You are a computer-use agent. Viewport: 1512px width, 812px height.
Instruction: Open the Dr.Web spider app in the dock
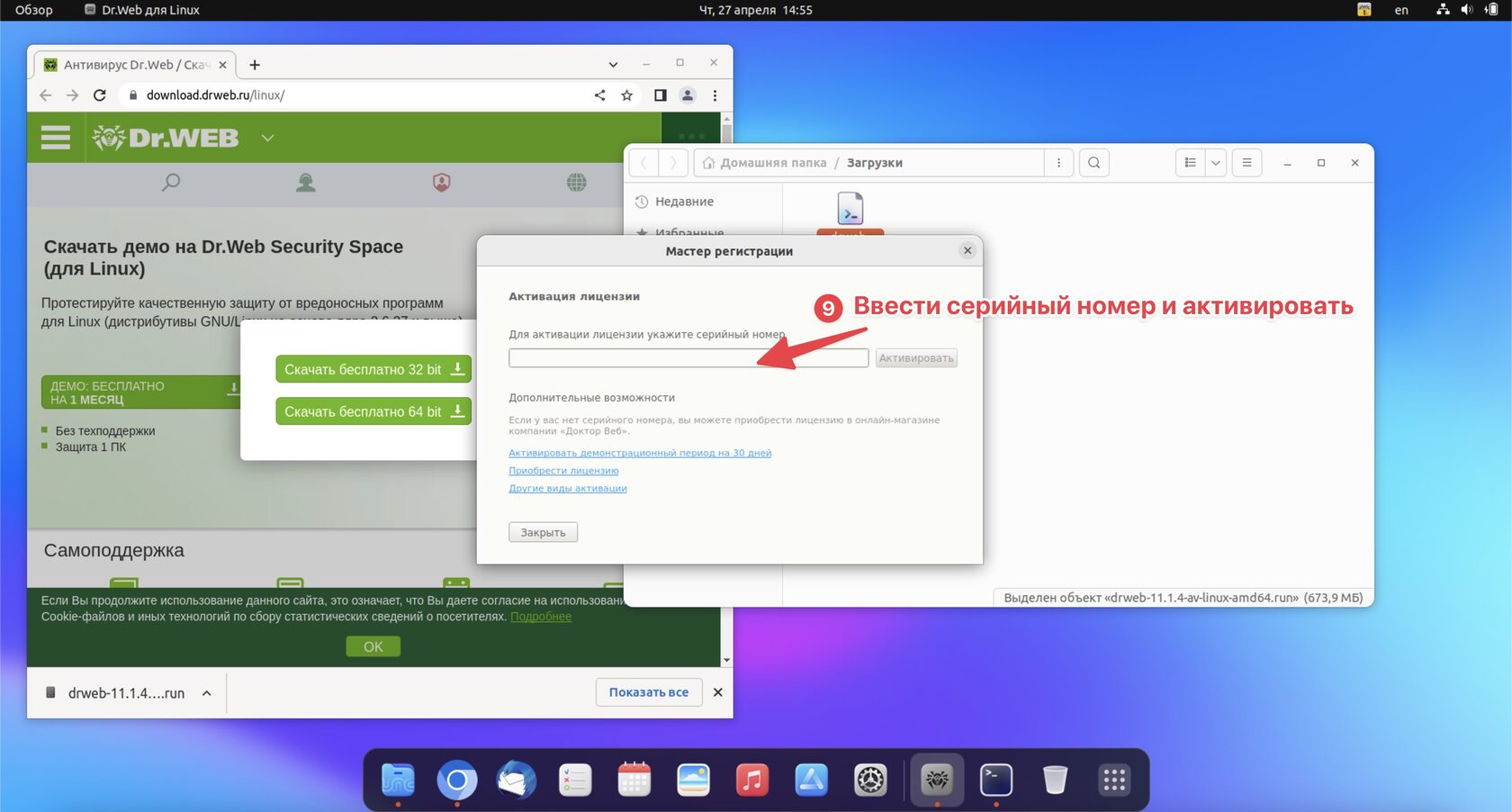click(x=937, y=780)
